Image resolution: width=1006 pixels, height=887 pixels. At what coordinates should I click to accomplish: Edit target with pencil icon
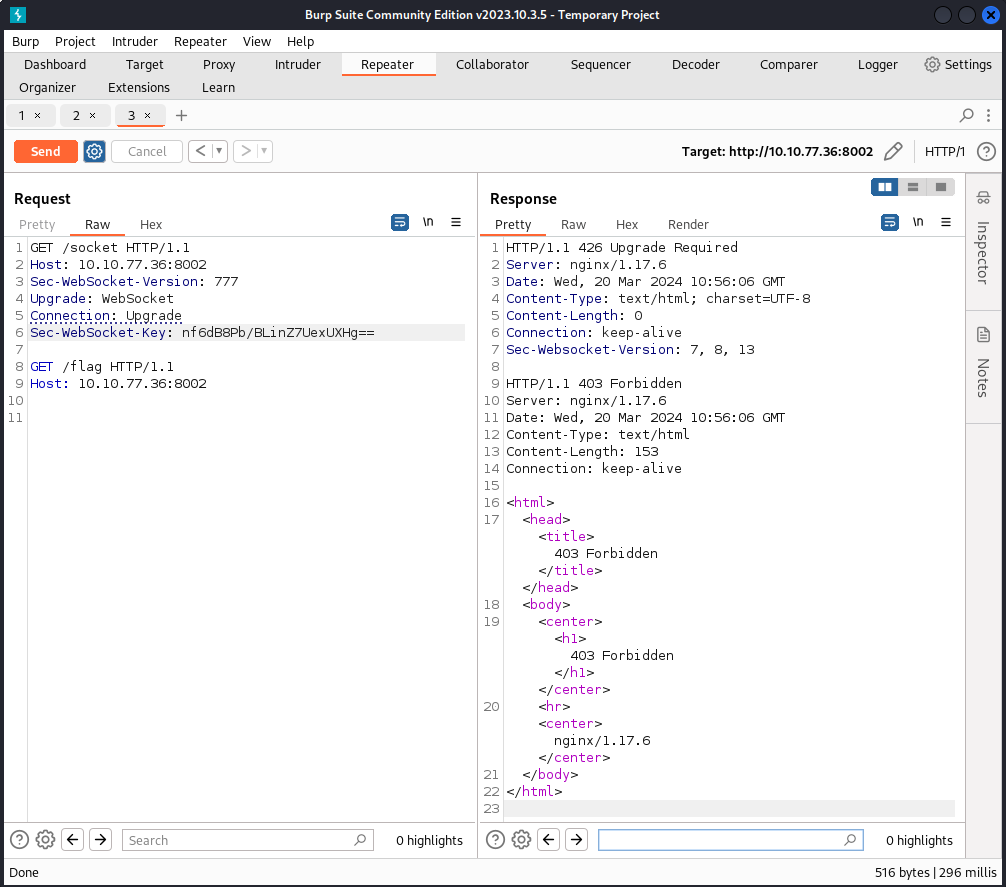[x=892, y=151]
